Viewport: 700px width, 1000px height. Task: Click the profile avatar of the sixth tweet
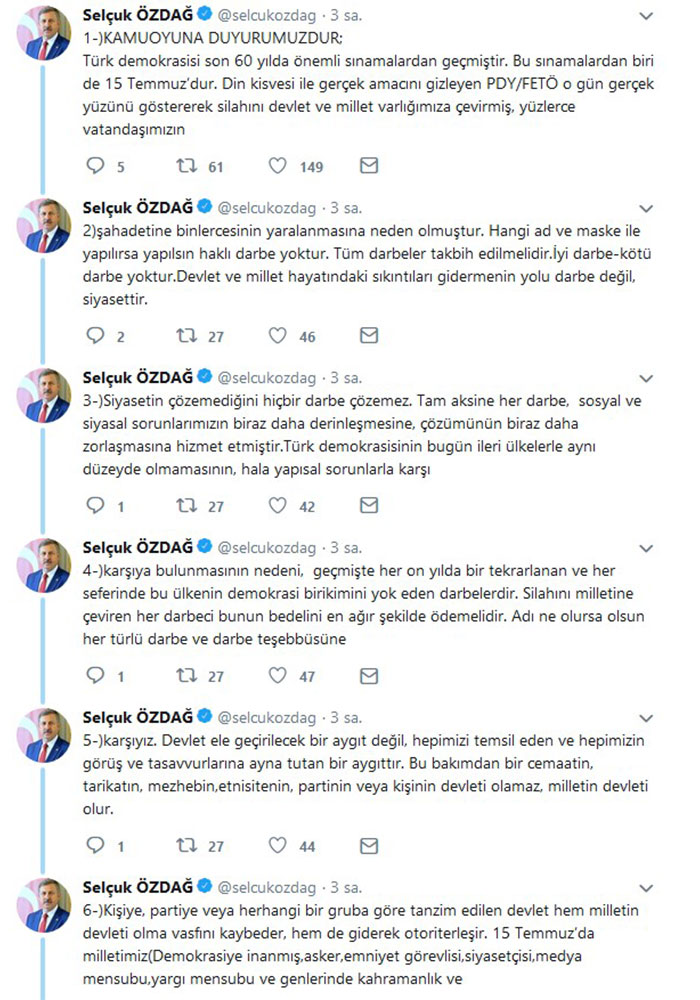pos(48,908)
